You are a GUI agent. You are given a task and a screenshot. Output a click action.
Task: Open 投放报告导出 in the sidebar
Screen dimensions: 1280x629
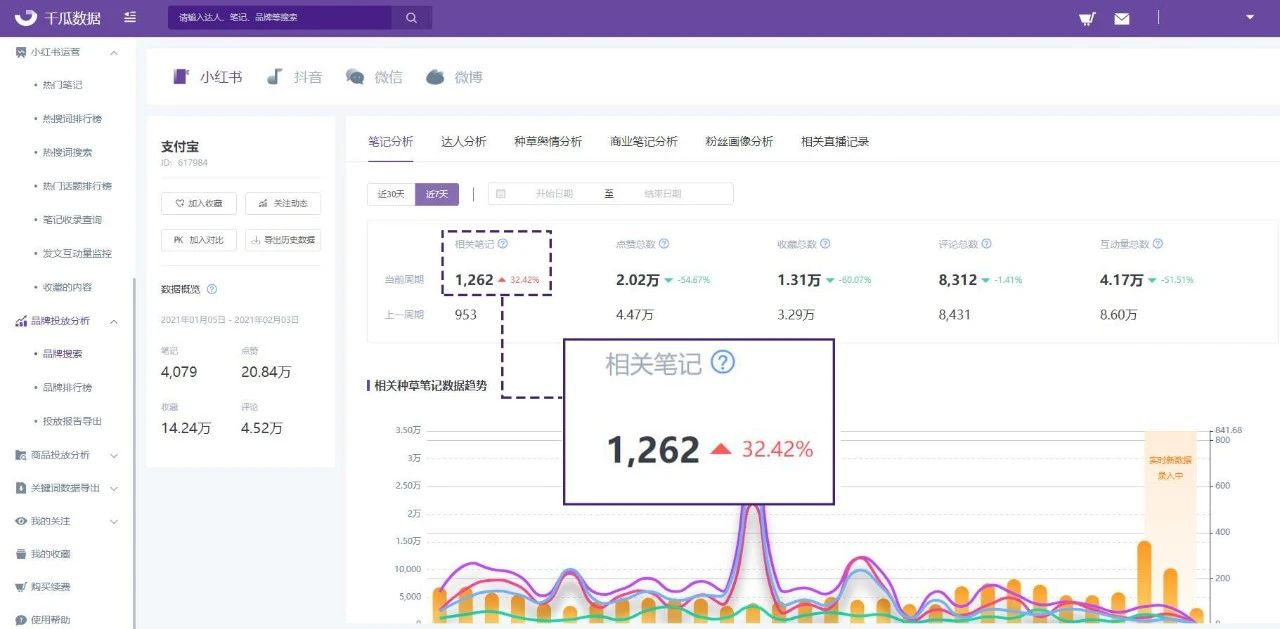(72, 422)
